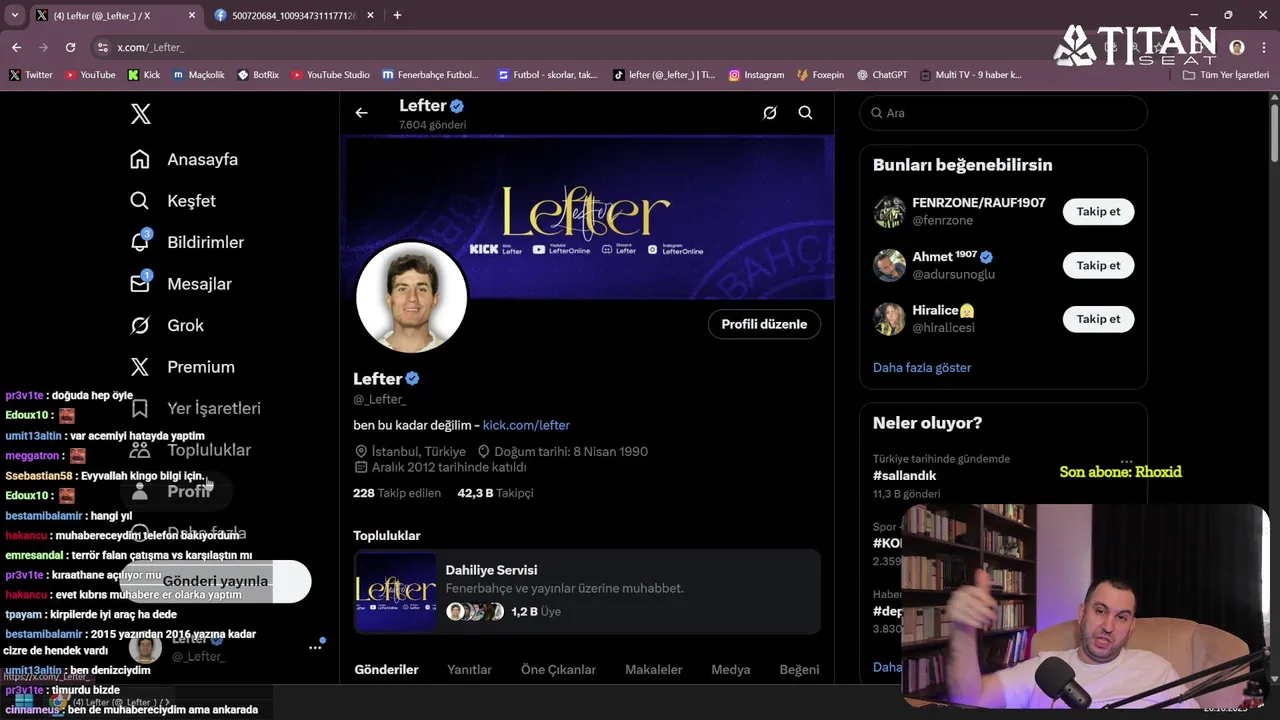
Task: Open the Multi TV bookmark
Action: coord(971,75)
